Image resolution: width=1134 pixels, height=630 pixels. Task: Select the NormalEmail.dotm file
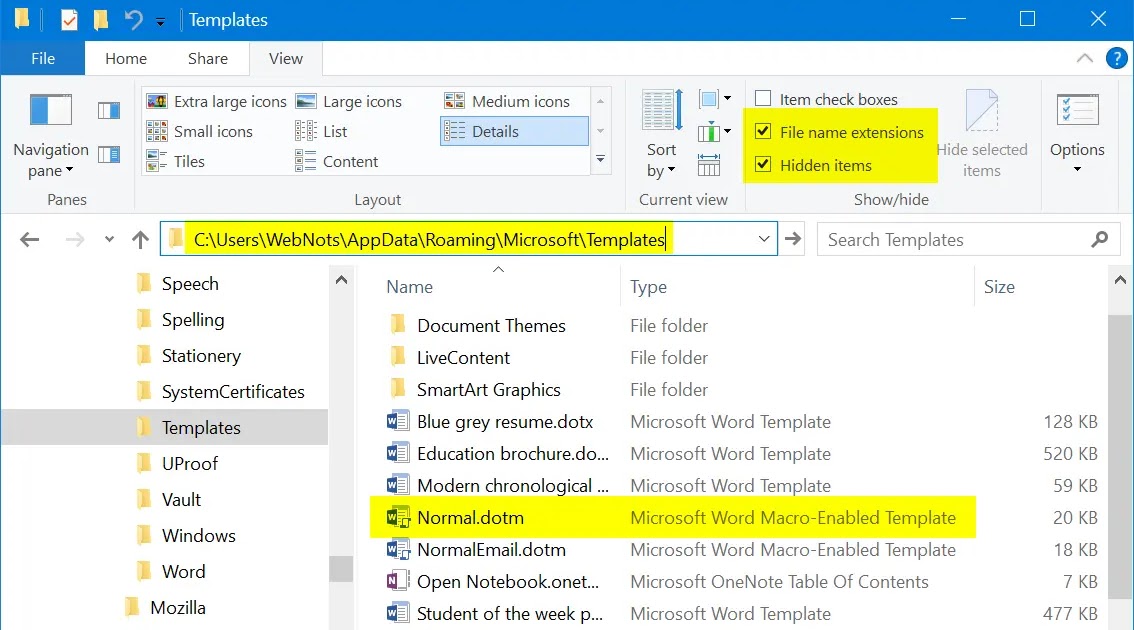click(x=476, y=550)
